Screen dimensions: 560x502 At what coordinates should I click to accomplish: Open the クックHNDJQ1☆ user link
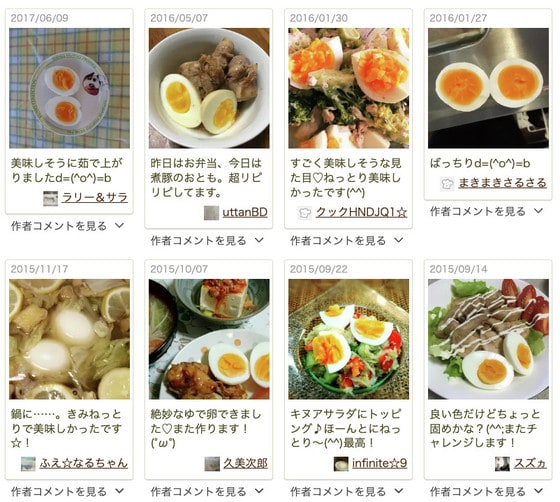click(362, 212)
